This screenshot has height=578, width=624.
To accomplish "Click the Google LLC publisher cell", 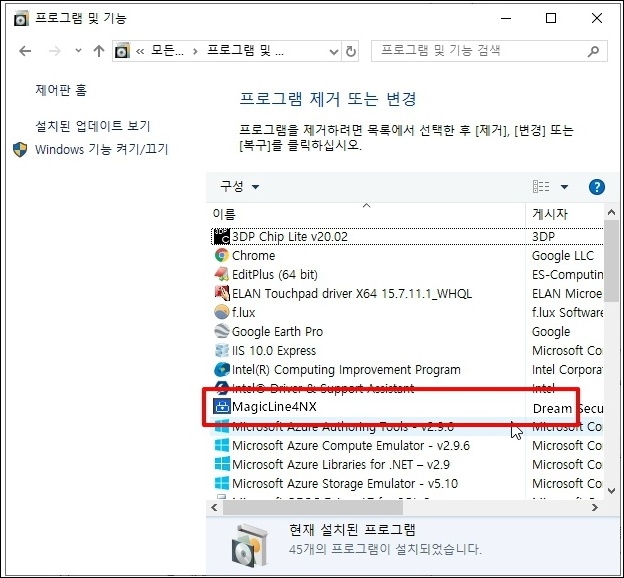I will (563, 256).
